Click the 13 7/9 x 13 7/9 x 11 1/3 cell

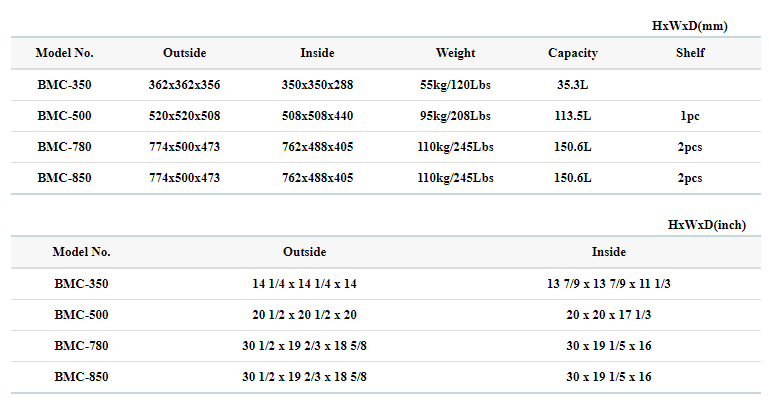608,284
